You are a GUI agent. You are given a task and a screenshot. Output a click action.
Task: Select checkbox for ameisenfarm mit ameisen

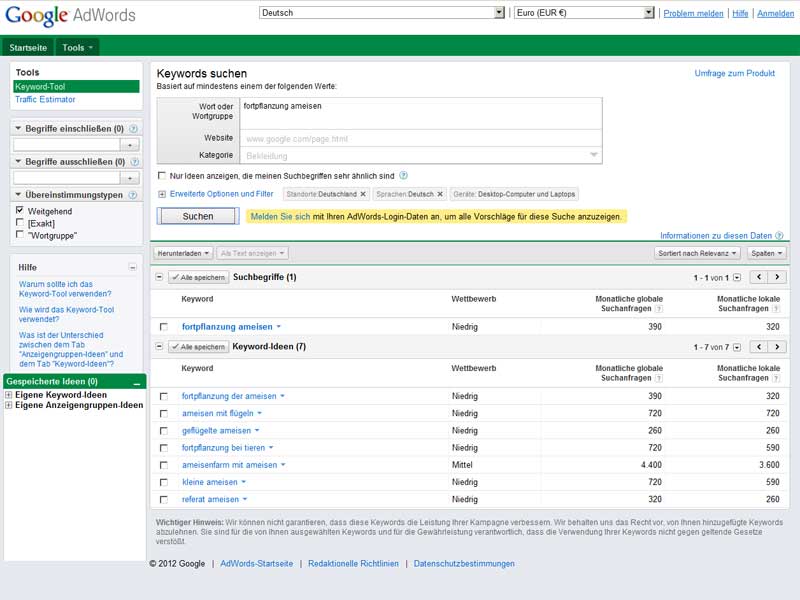[164, 465]
